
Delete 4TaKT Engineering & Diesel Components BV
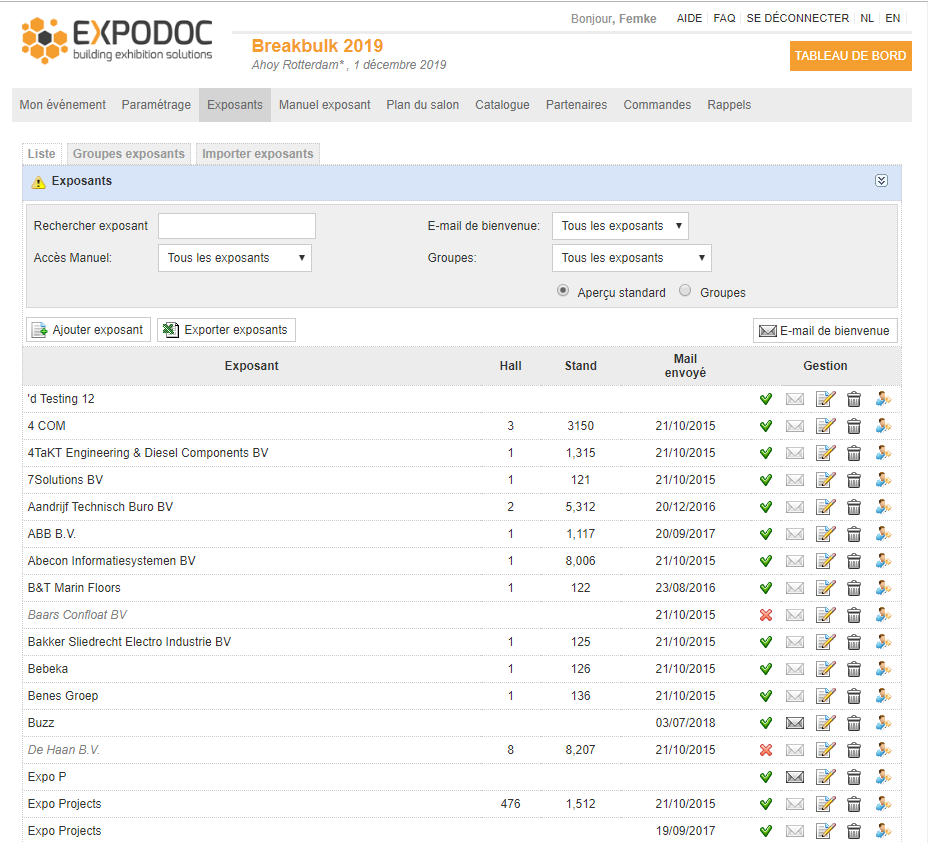click(854, 453)
